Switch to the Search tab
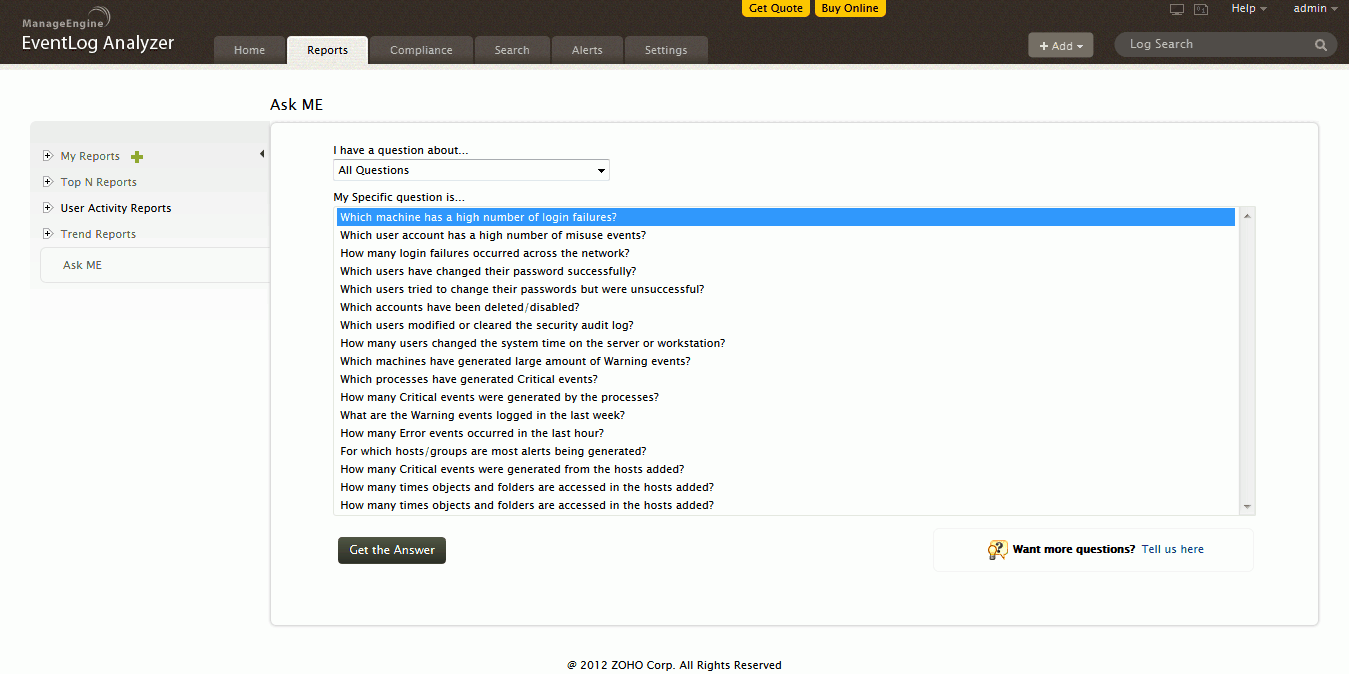Viewport: 1349px width, 674px height. point(512,50)
